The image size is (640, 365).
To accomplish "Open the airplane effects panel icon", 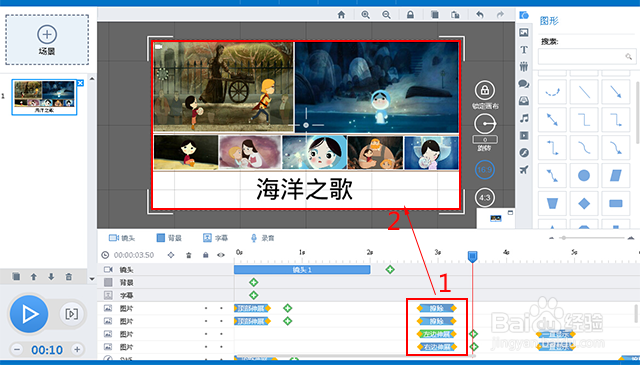I will [524, 169].
